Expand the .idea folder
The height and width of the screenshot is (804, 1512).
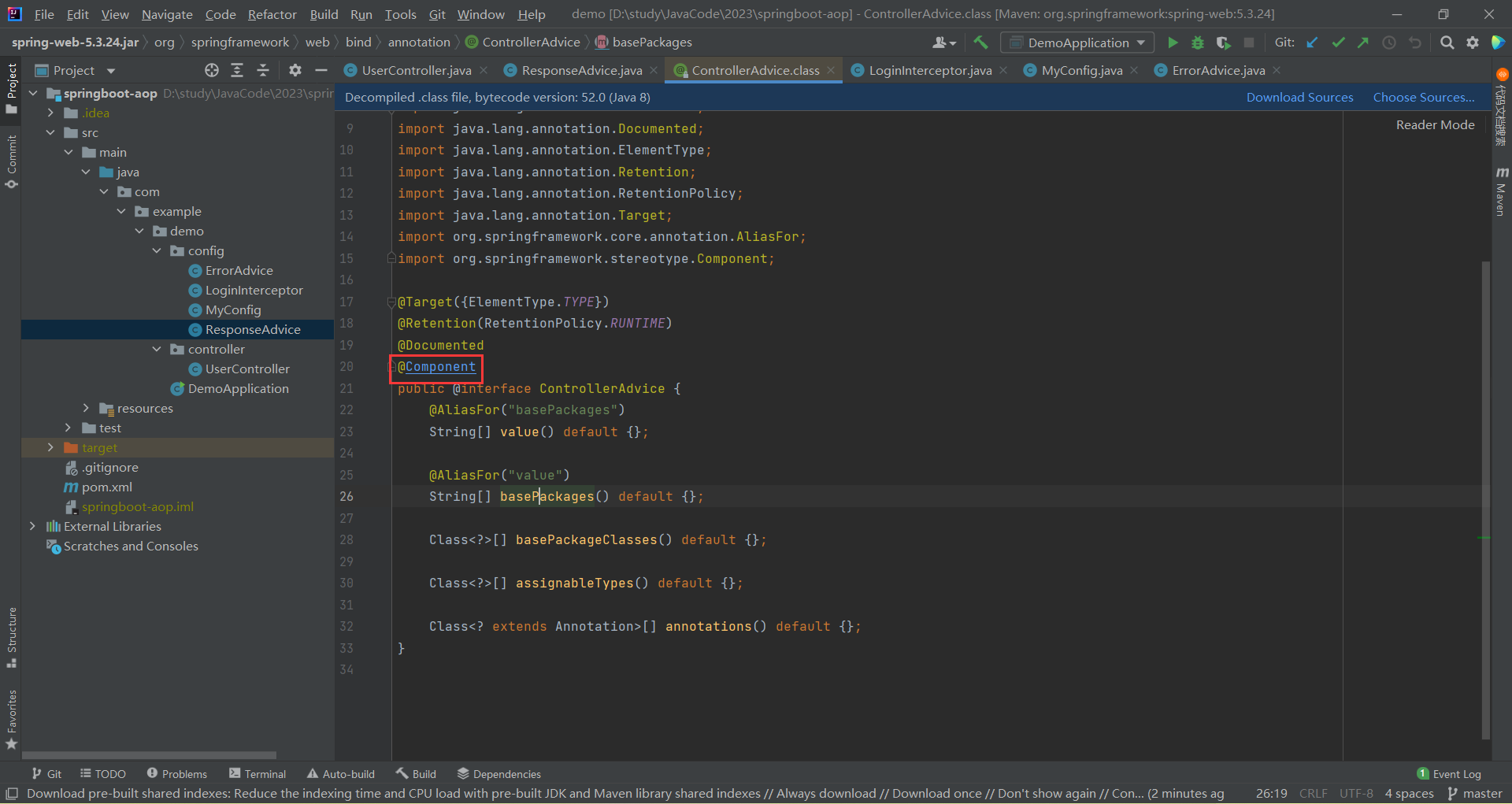click(50, 113)
